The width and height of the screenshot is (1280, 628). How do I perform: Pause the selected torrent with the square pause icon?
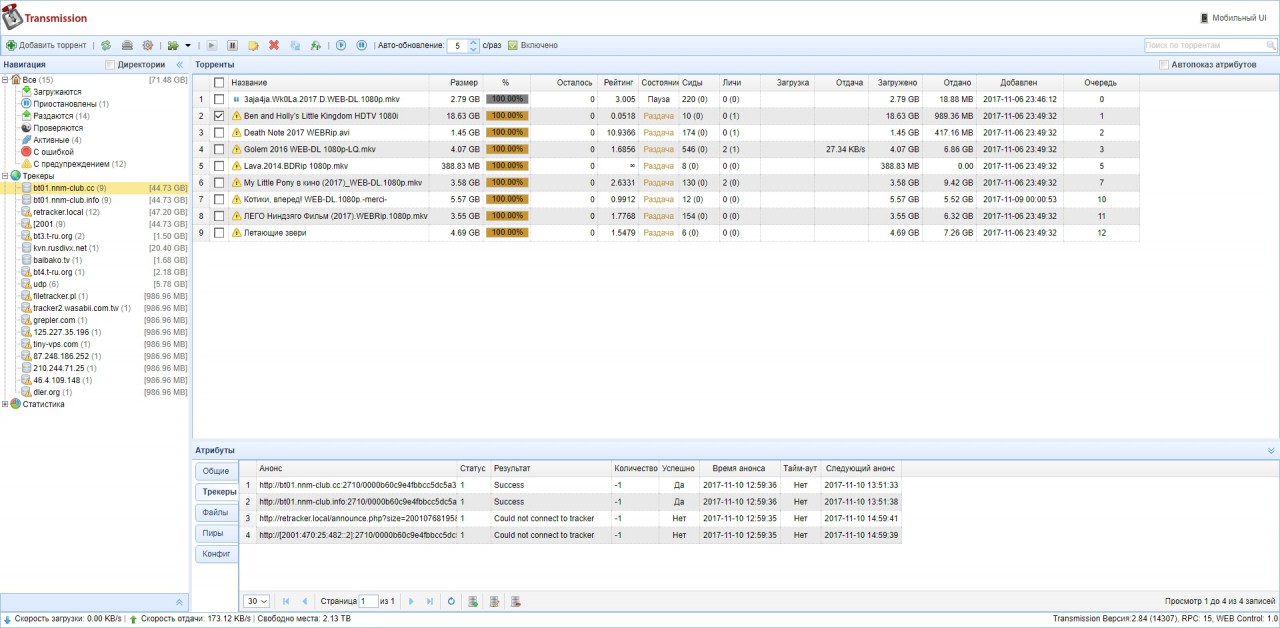click(233, 45)
